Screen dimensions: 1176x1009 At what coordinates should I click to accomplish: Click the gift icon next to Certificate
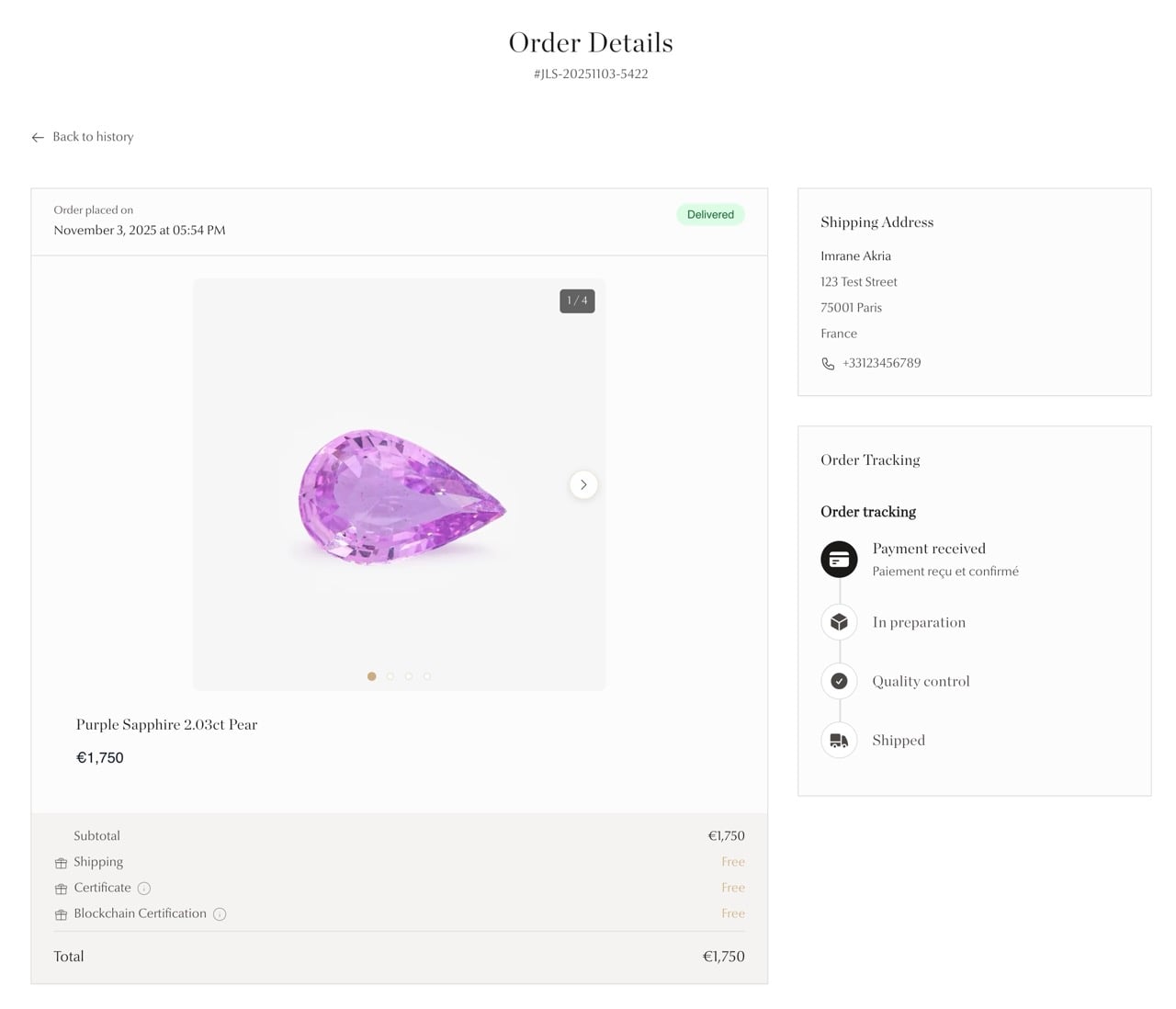[61, 888]
